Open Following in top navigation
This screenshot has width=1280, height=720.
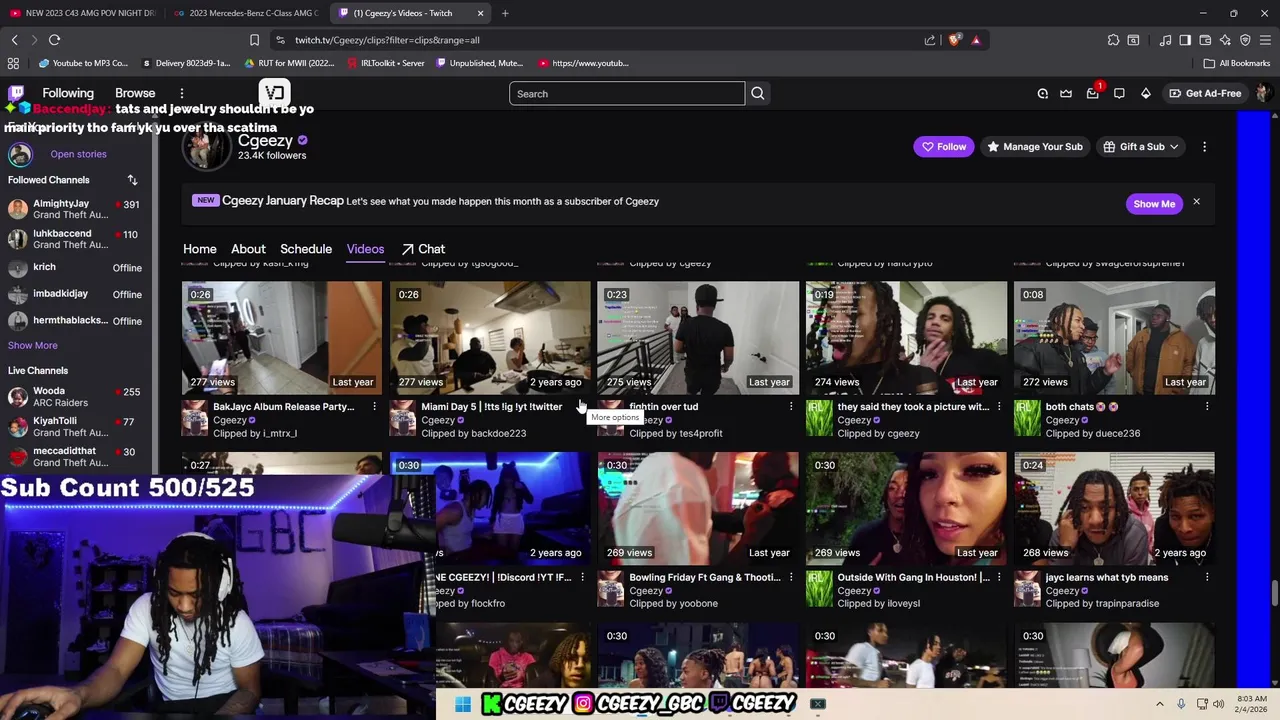pyautogui.click(x=68, y=93)
